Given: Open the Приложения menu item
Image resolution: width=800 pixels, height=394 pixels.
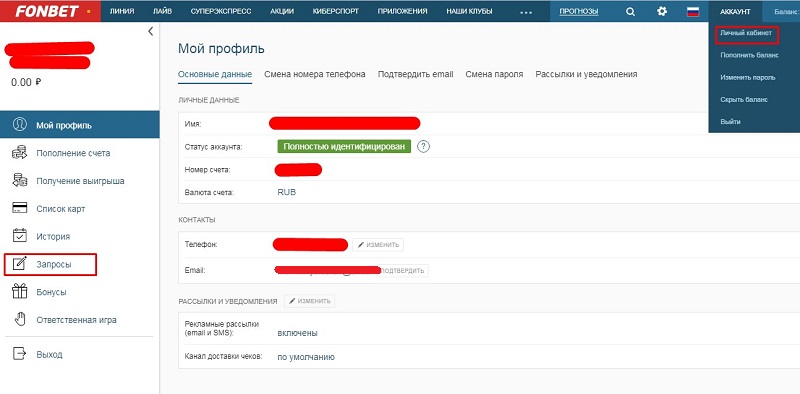Looking at the screenshot, I should point(403,11).
